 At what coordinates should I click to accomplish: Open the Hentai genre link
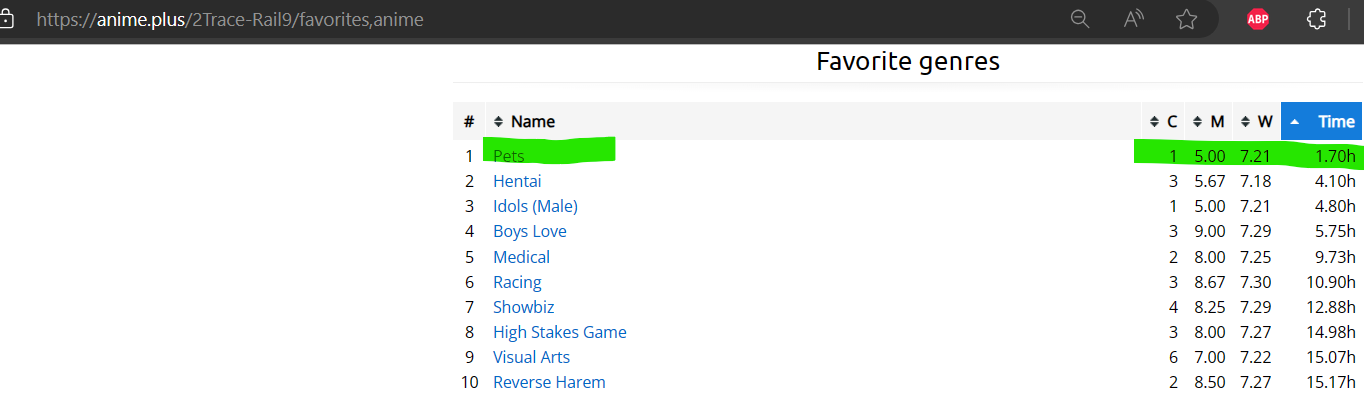(517, 181)
